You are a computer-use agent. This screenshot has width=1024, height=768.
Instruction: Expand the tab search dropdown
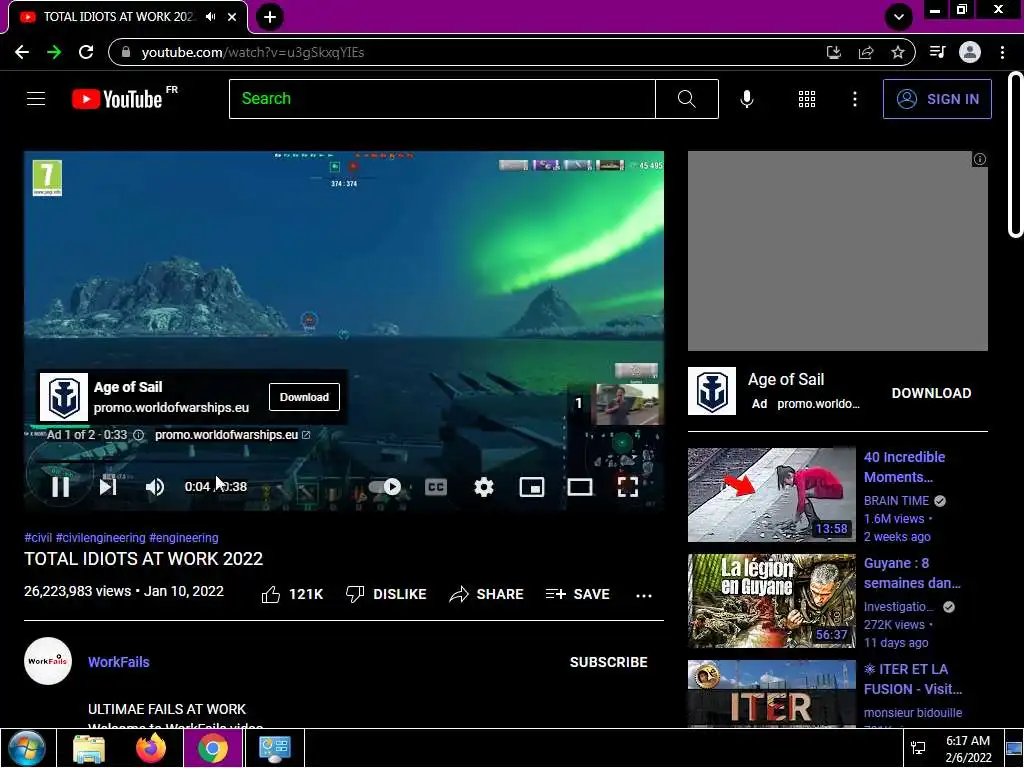coord(899,17)
